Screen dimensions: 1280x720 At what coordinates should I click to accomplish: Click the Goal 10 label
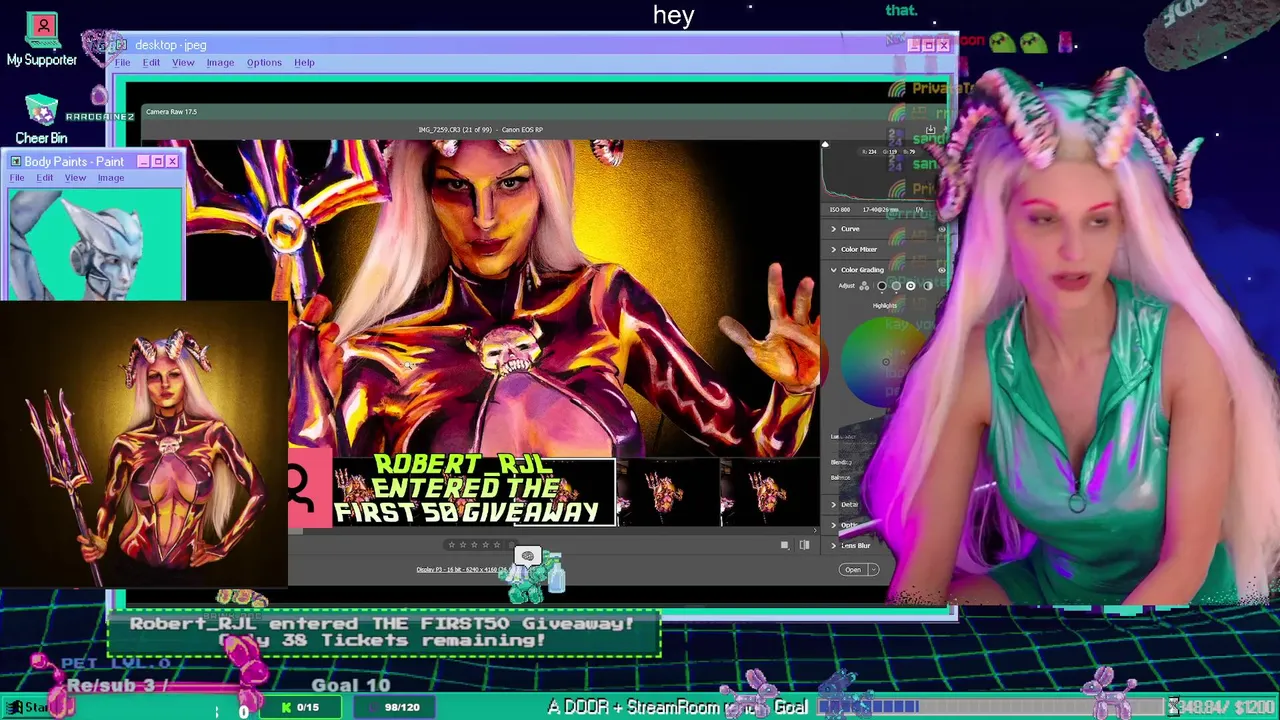(351, 685)
